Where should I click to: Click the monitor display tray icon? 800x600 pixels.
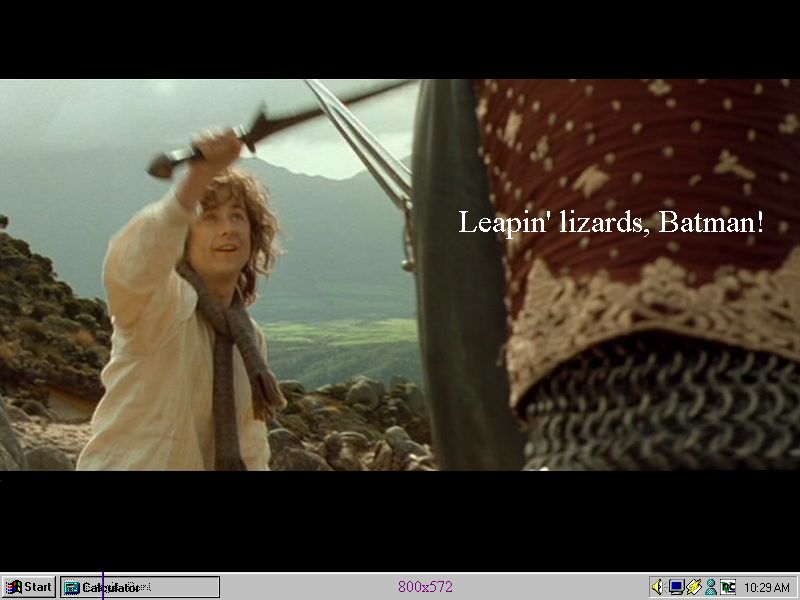pos(677,587)
